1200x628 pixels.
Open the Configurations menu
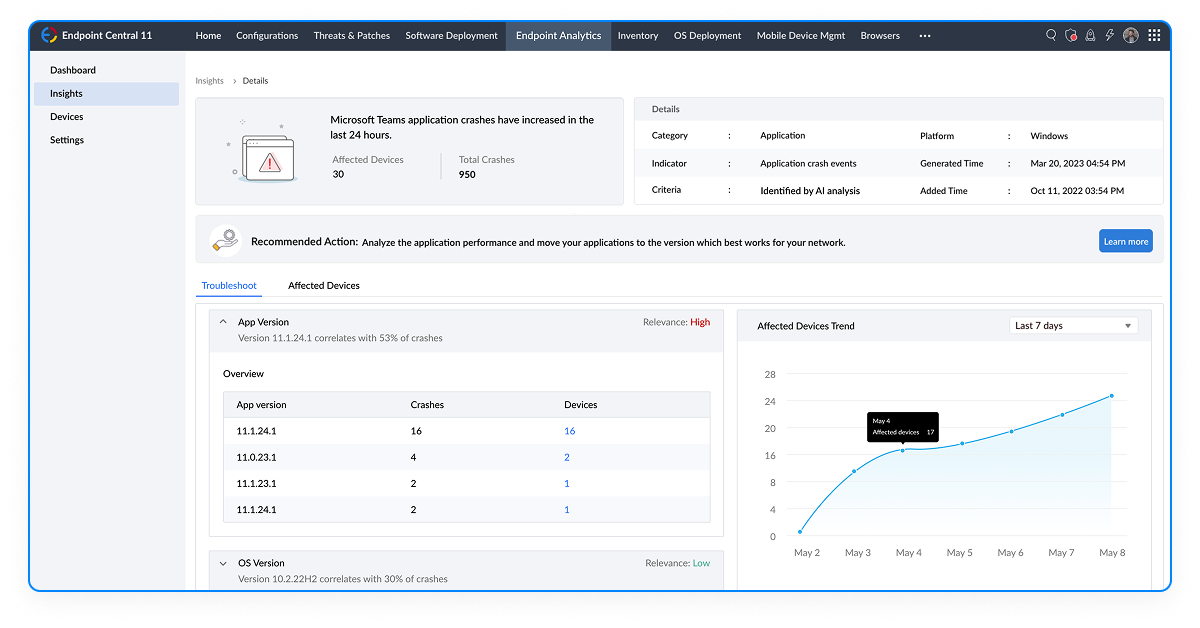coord(267,36)
